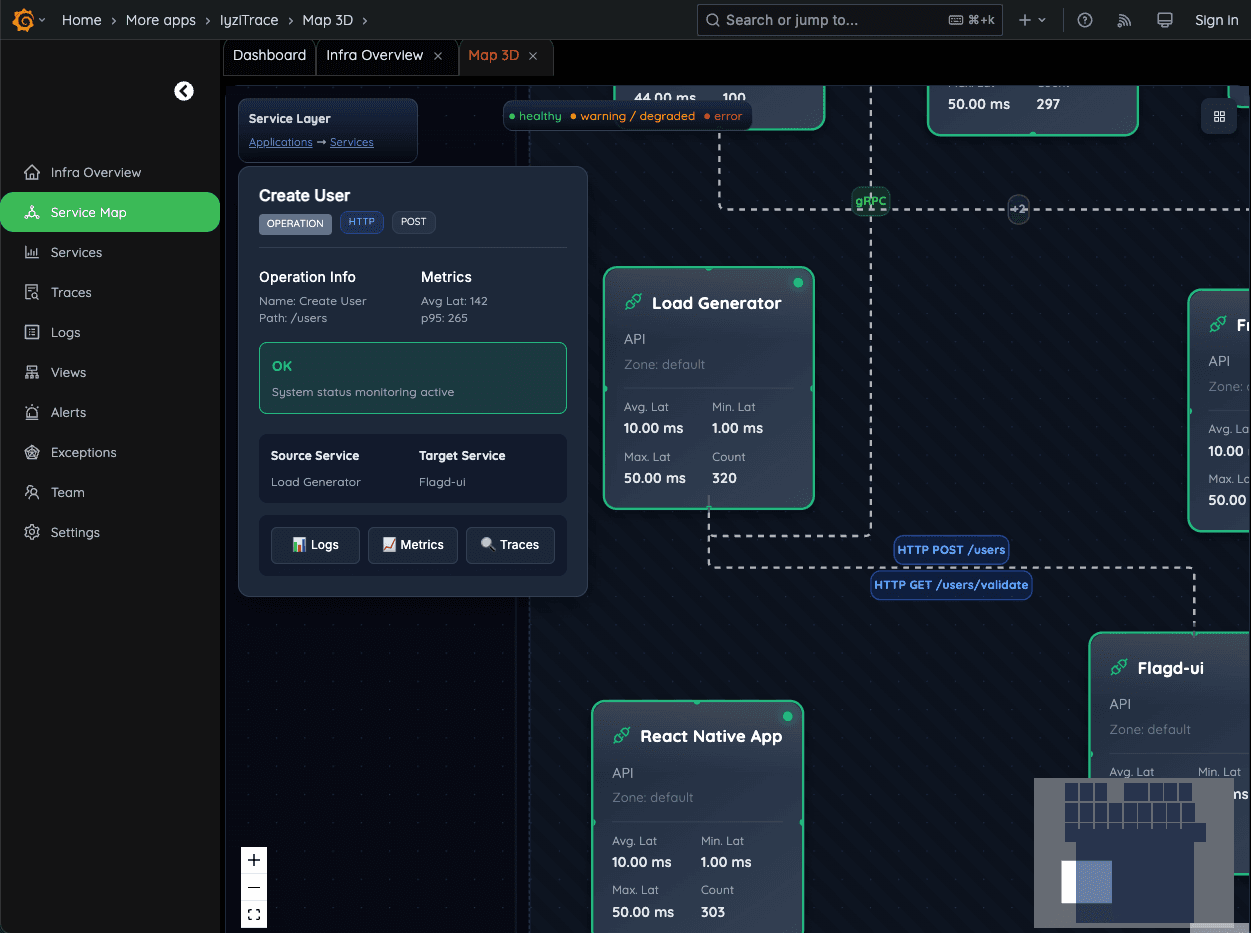Image resolution: width=1251 pixels, height=933 pixels.
Task: Zoom out of the map with minus button
Action: [x=254, y=887]
